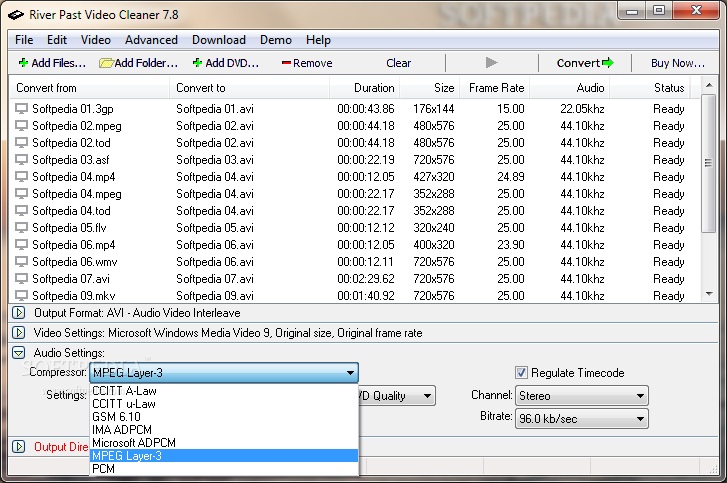The image size is (727, 483).
Task: Click monitor icon for Softpedia 04.mpeg
Action: (x=21, y=194)
